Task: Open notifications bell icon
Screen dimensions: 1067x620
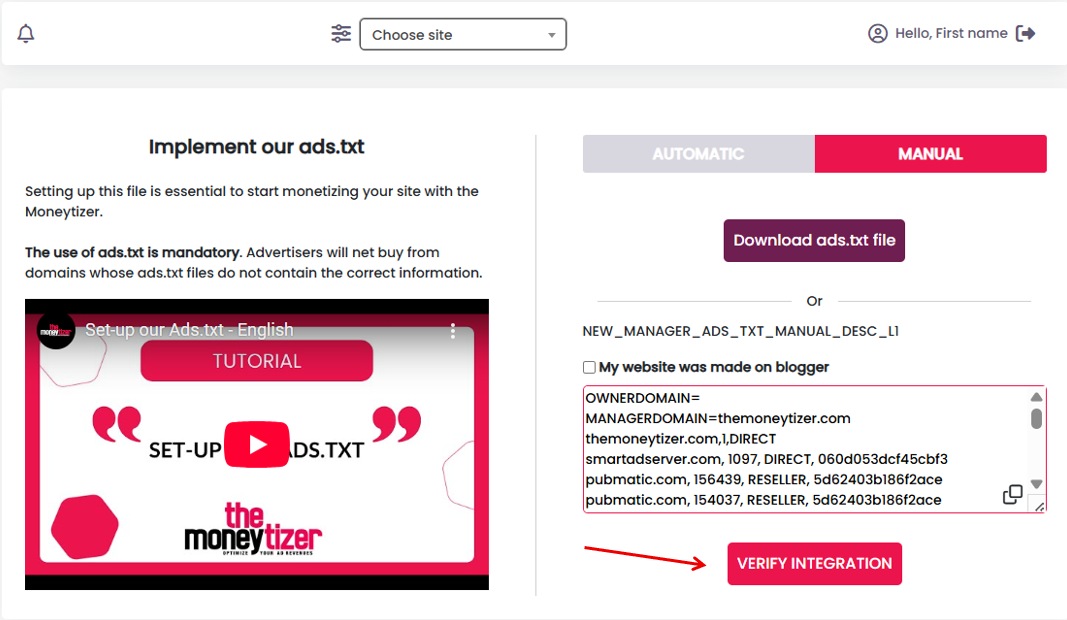Action: point(26,33)
